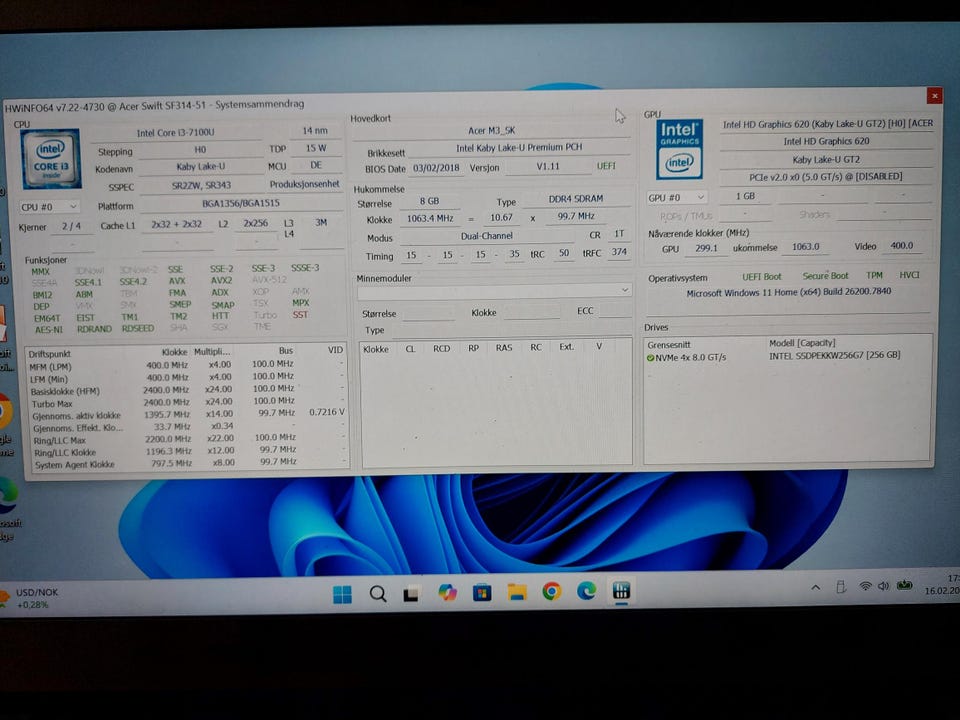Click Acer M3_SK motherboard name
The height and width of the screenshot is (720, 960).
(x=492, y=130)
